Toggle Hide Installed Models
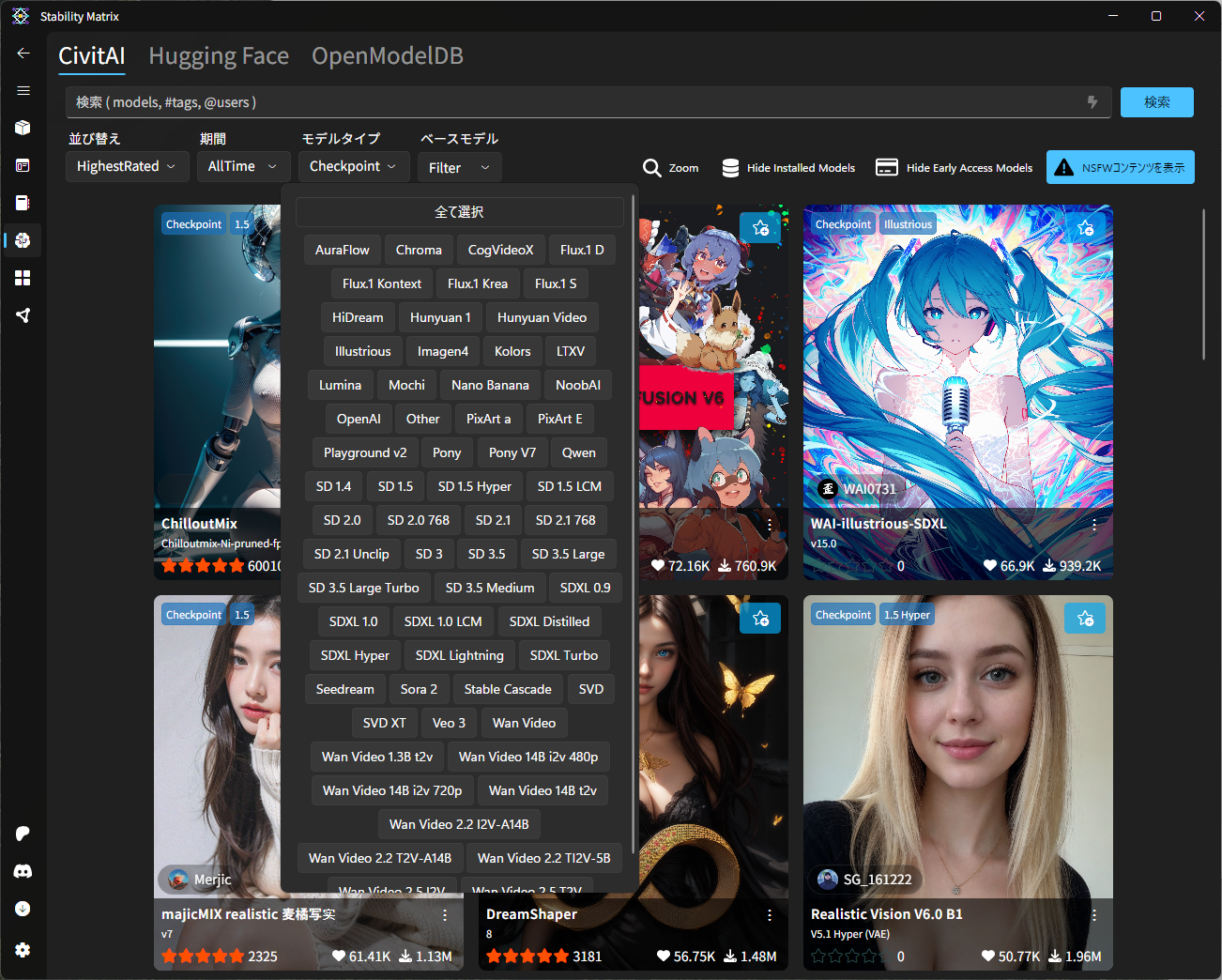Viewport: 1222px width, 980px height. [788, 168]
